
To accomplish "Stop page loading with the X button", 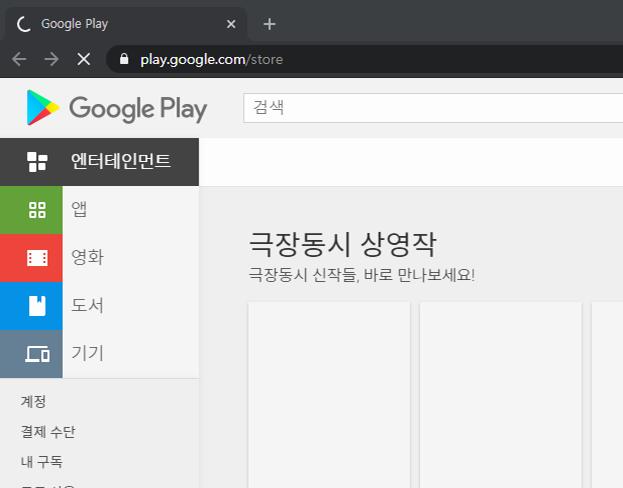I will click(83, 60).
